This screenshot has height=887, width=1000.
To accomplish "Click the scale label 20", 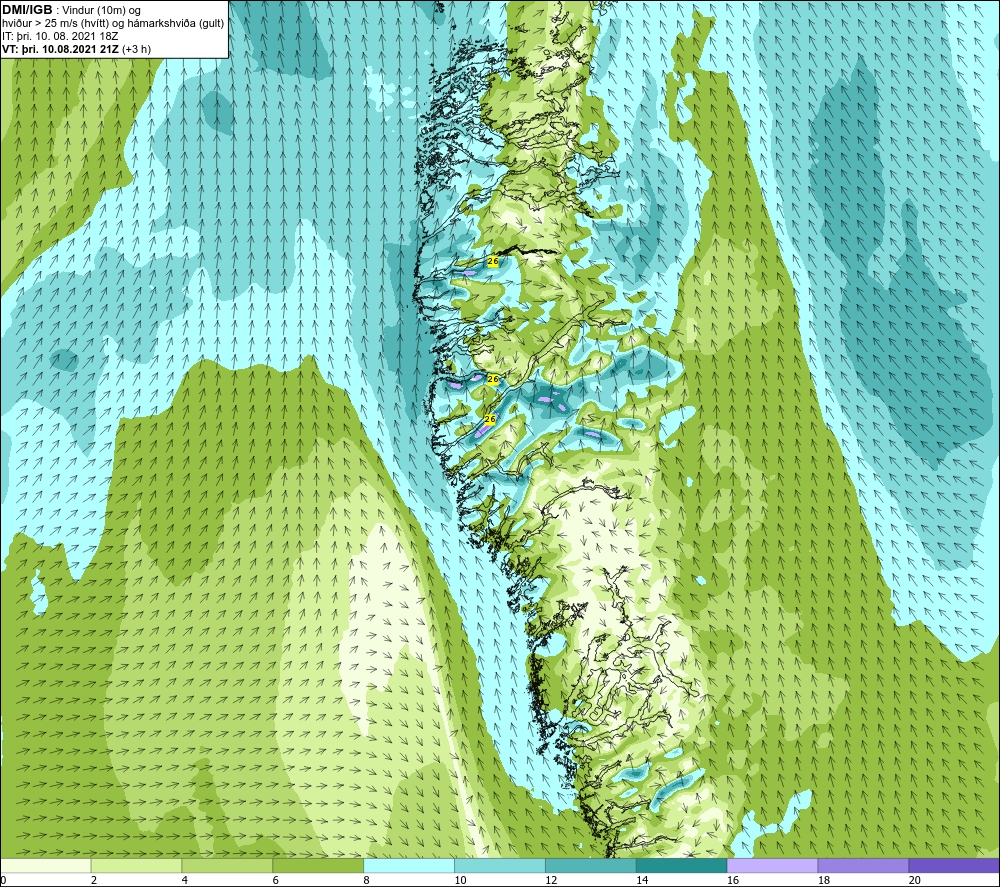I will point(915,880).
